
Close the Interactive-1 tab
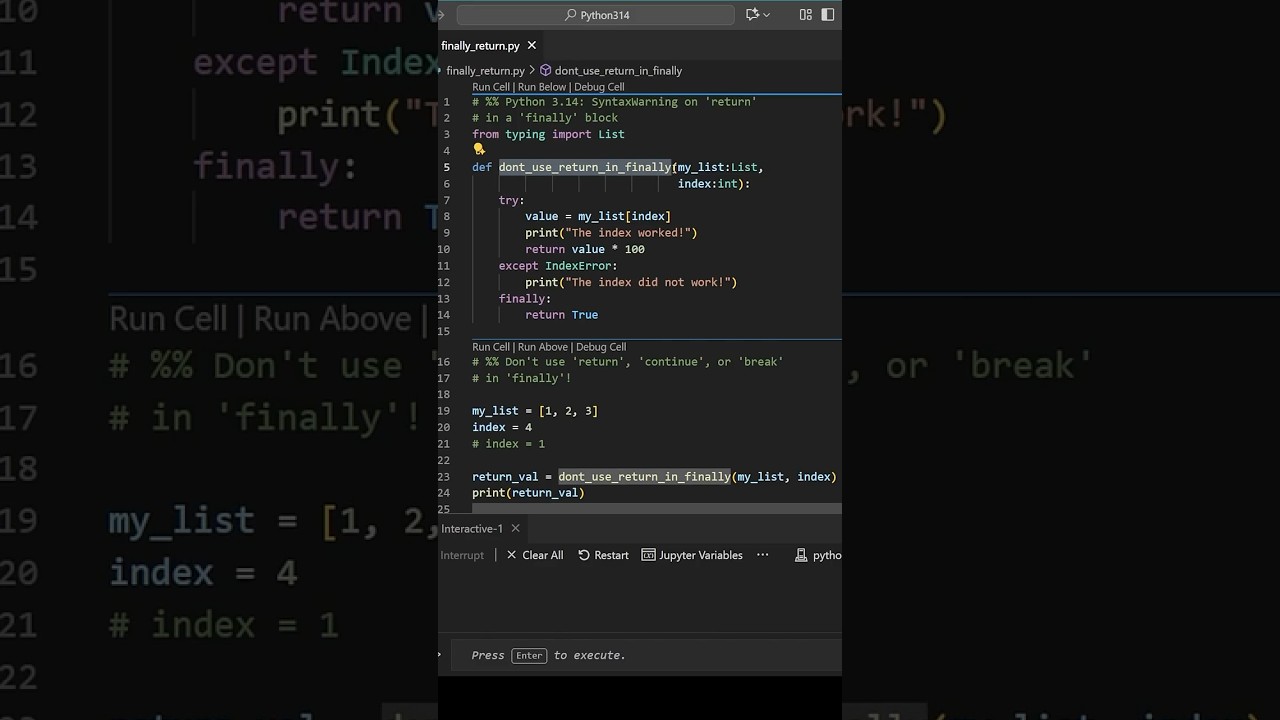click(x=516, y=529)
